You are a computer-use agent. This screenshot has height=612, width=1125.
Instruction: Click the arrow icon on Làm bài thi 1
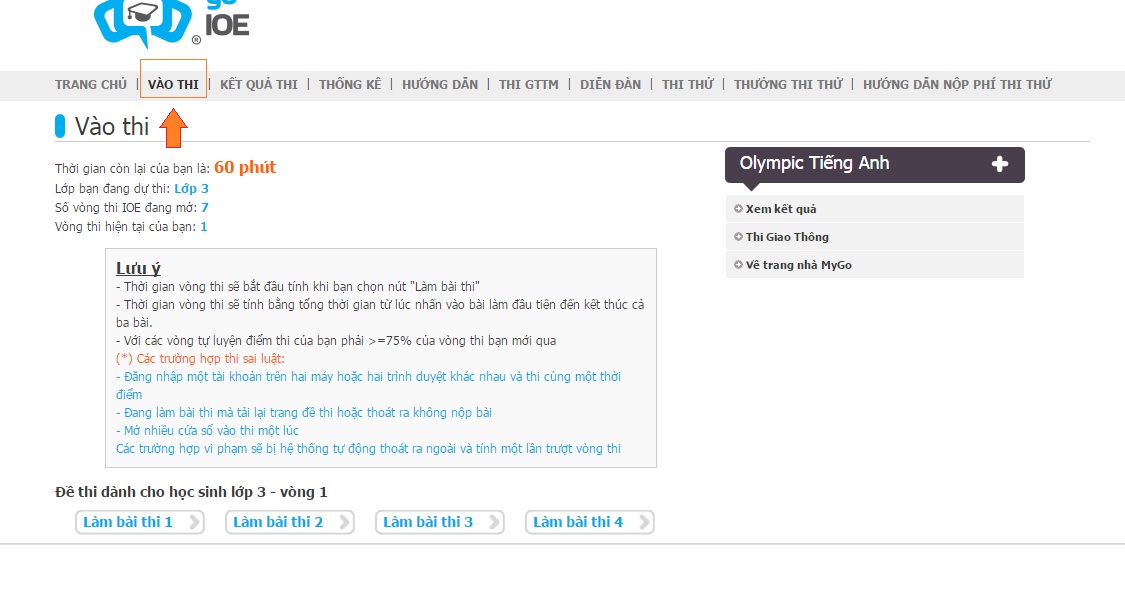click(194, 522)
